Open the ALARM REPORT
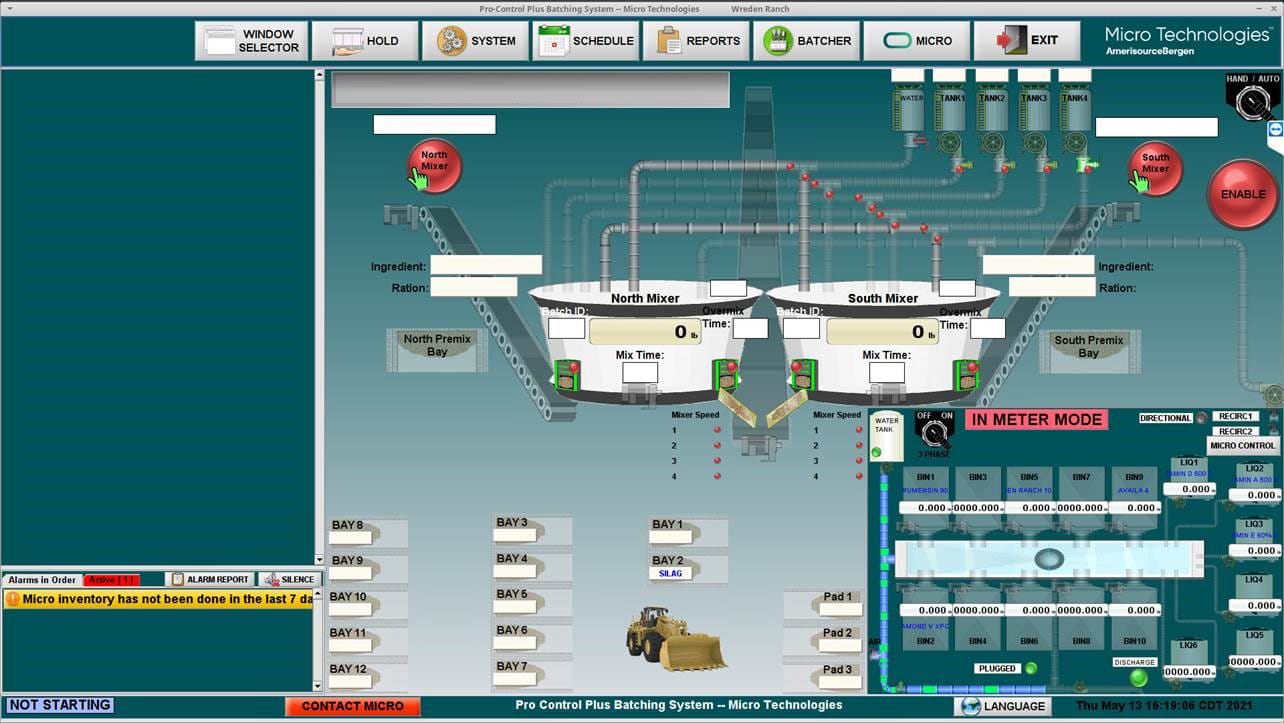This screenshot has width=1284, height=723. point(209,580)
